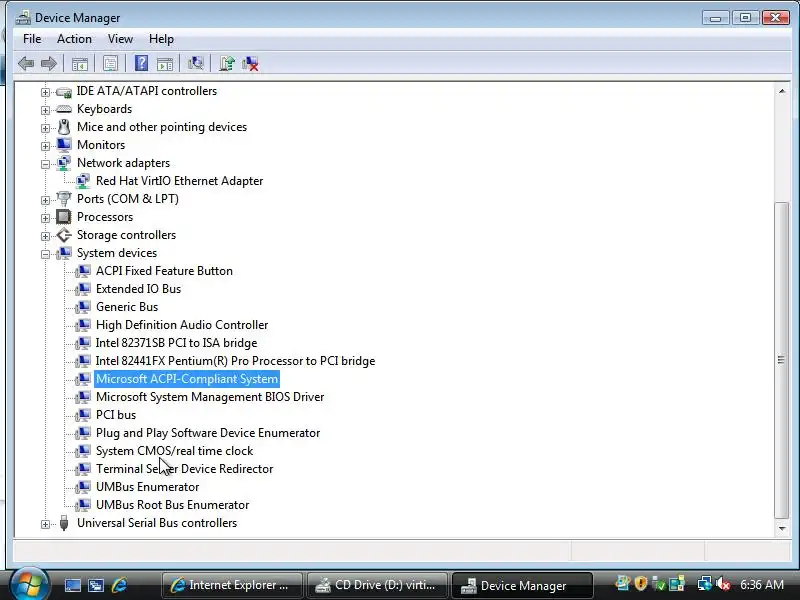This screenshot has width=800, height=600.
Task: Select UMBus Root Bus Enumerator
Action: click(172, 505)
